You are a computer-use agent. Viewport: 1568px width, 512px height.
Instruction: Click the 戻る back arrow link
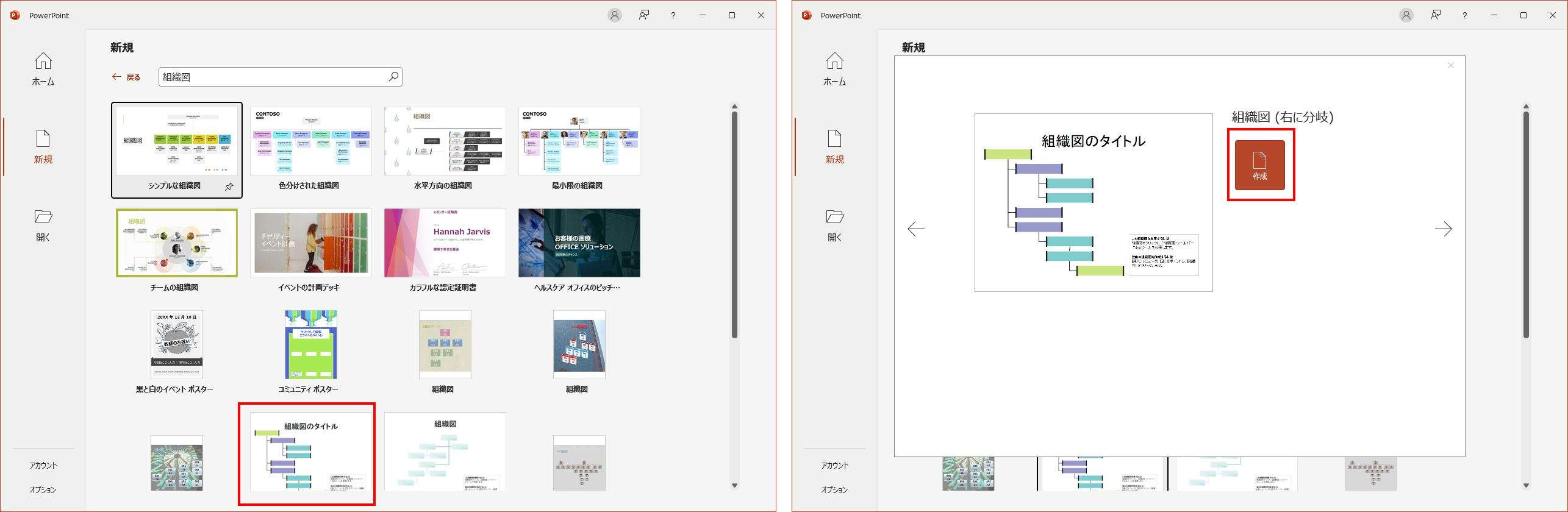pos(126,77)
